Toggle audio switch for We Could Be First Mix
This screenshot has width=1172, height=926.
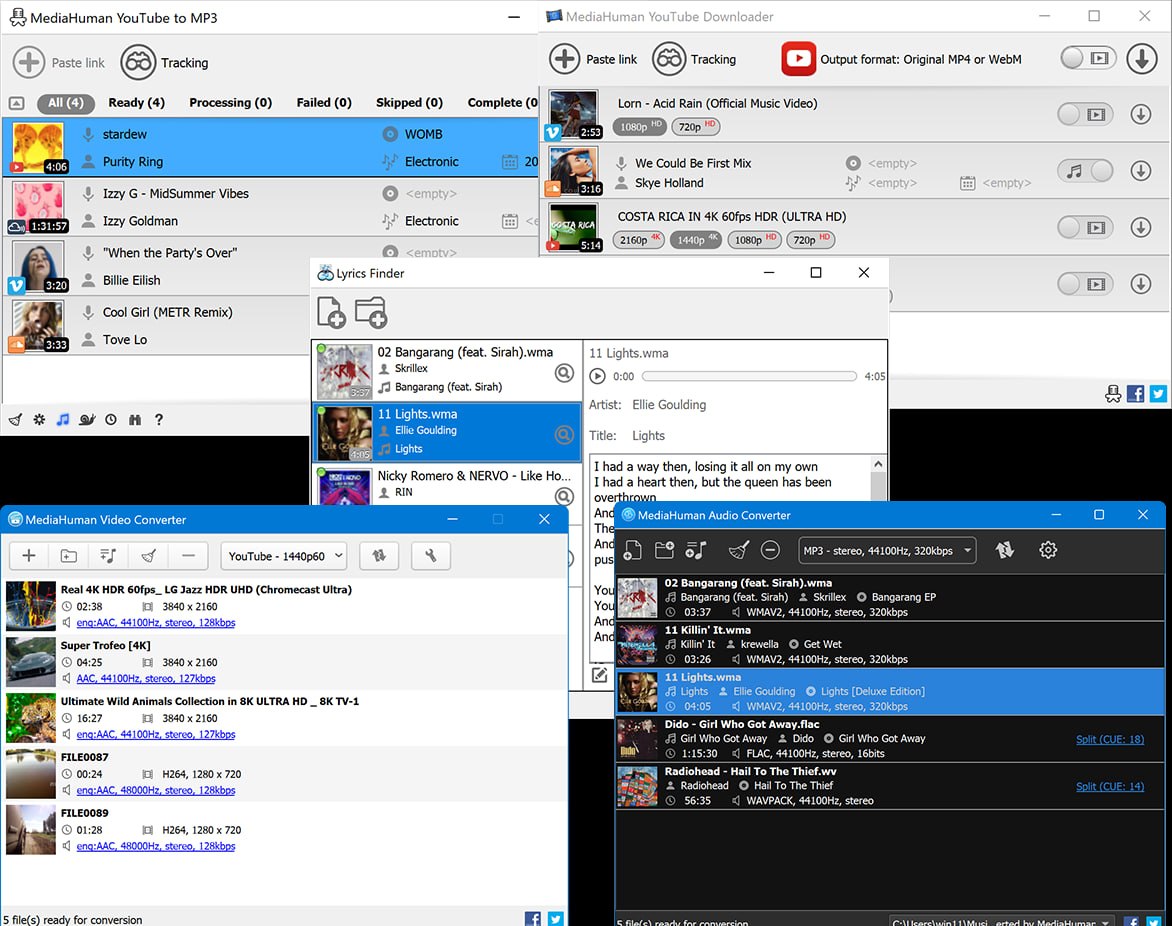coord(1085,171)
